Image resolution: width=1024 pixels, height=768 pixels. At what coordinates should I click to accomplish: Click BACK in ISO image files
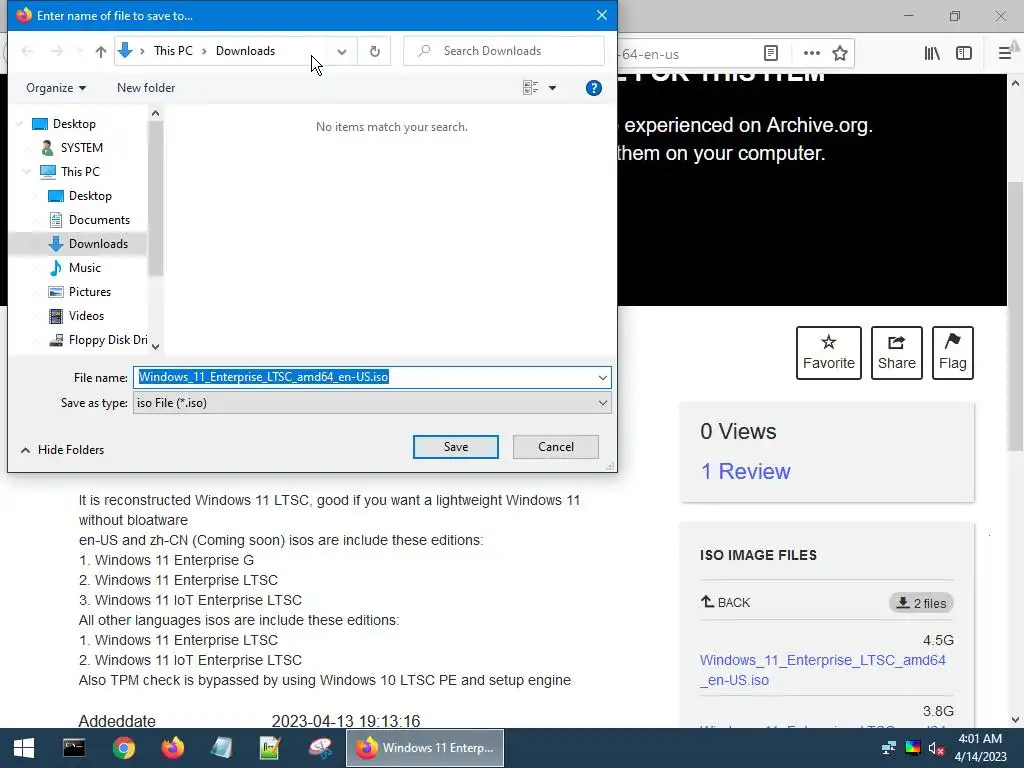(x=726, y=602)
